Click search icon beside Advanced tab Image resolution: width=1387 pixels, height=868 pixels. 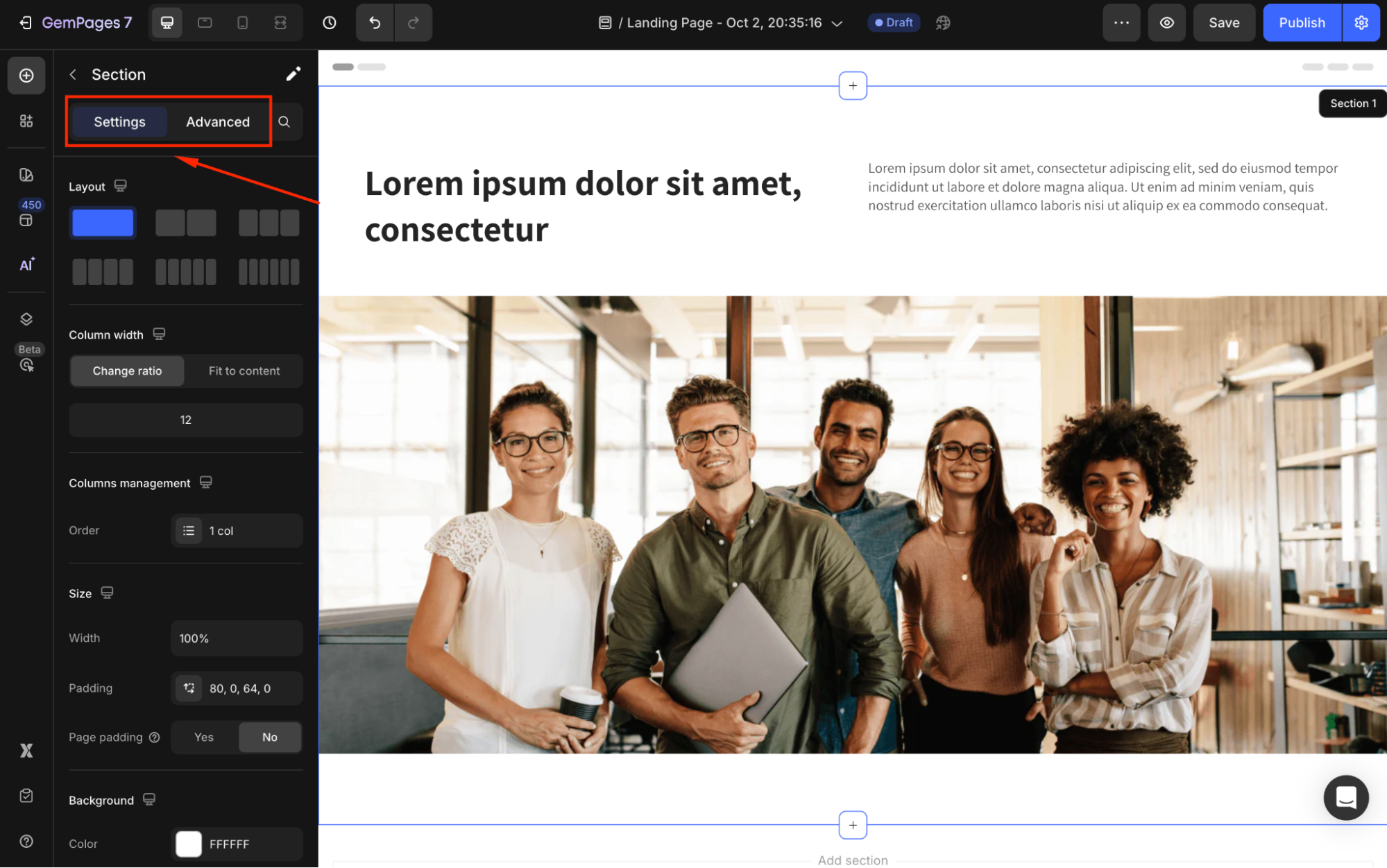coord(284,122)
